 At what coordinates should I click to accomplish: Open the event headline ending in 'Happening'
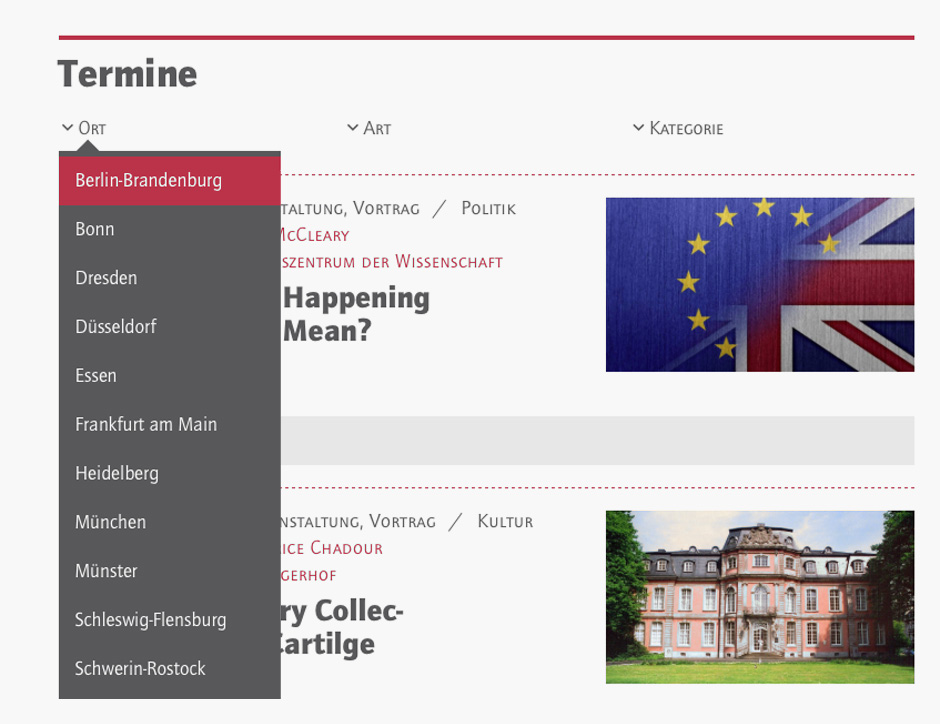coord(356,298)
